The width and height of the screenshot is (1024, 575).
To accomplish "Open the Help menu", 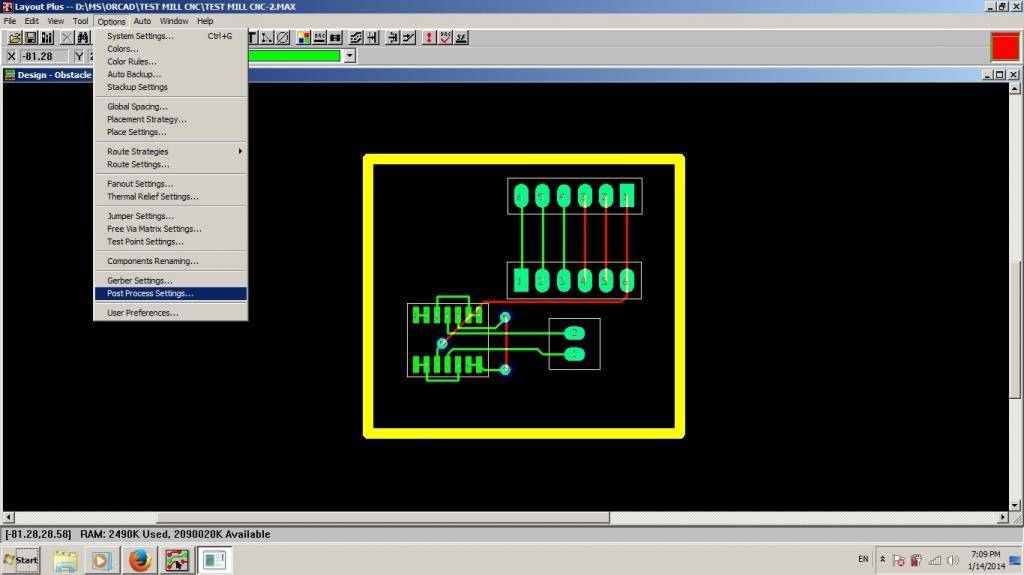I will point(205,21).
